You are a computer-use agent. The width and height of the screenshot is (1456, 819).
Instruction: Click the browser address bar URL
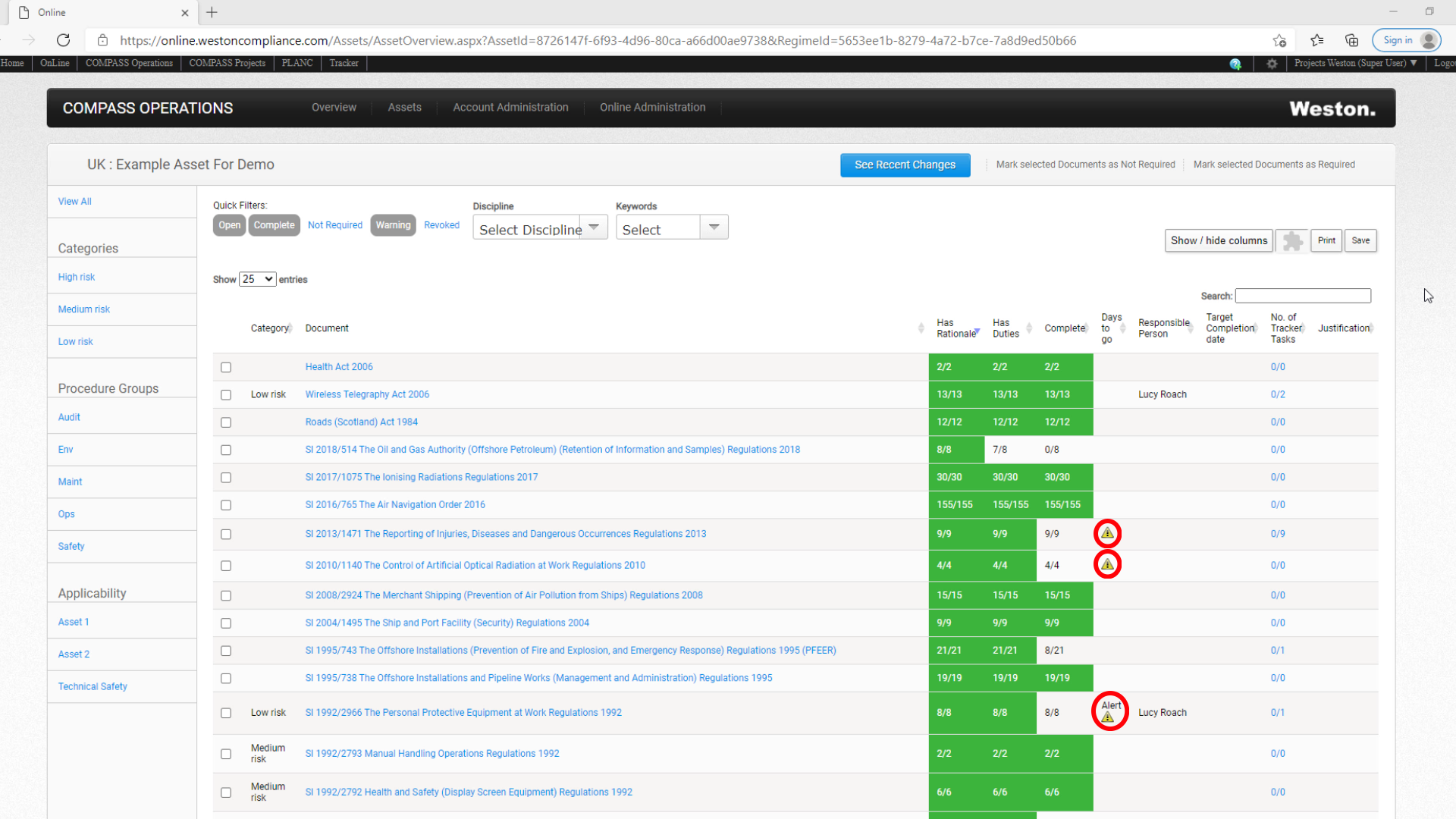(598, 40)
